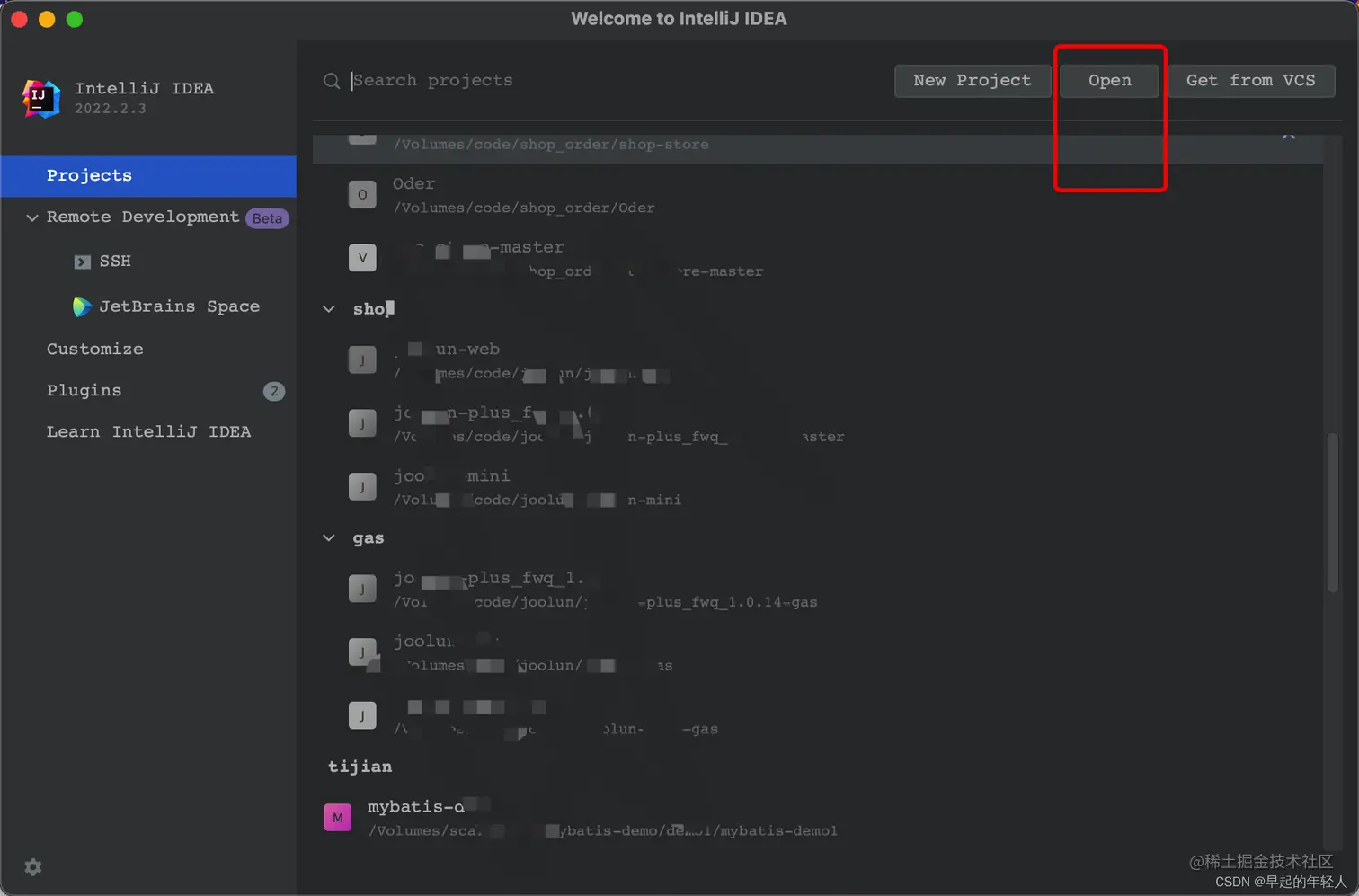Screen dimensions: 1359x896
Task: Collapse the shop project group
Action: coord(329,309)
